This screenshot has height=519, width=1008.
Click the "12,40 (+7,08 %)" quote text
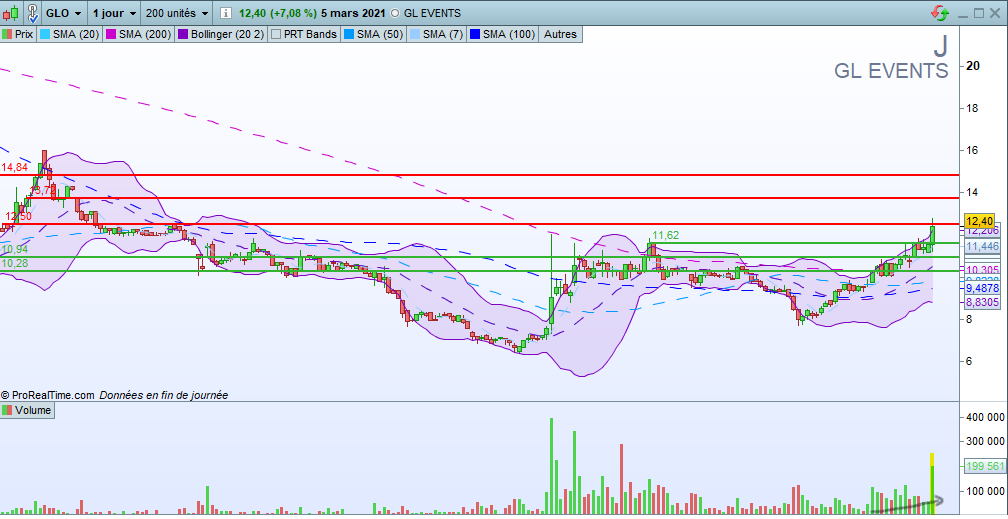point(278,13)
